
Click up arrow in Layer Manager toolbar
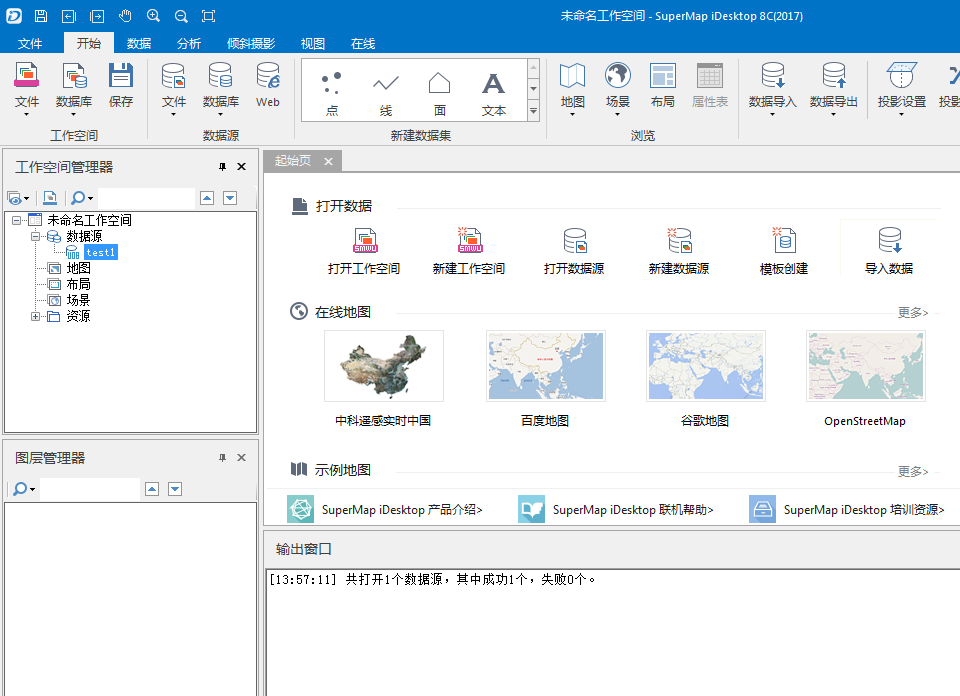(152, 488)
